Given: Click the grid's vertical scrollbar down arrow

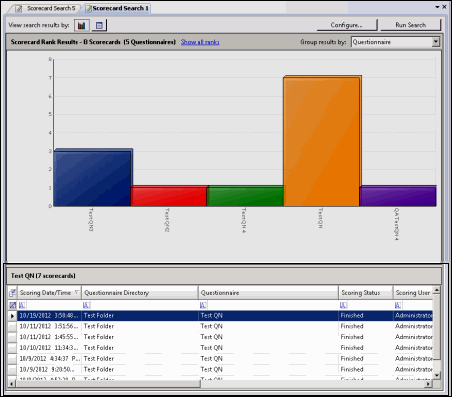Looking at the screenshot, I should (x=436, y=375).
